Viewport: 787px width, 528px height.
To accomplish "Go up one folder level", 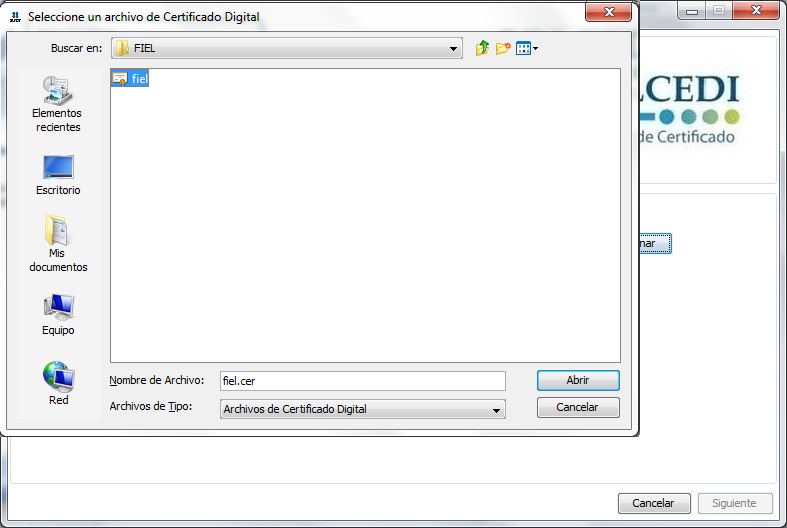I will pyautogui.click(x=482, y=48).
